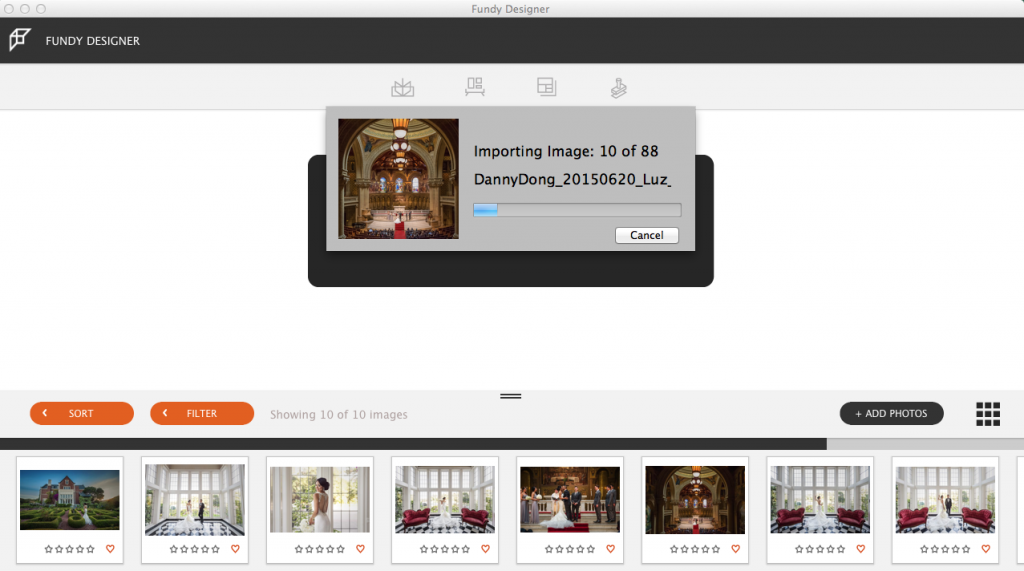Favorite the mansion garden photo with heart
This screenshot has height=571, width=1024.
[110, 549]
